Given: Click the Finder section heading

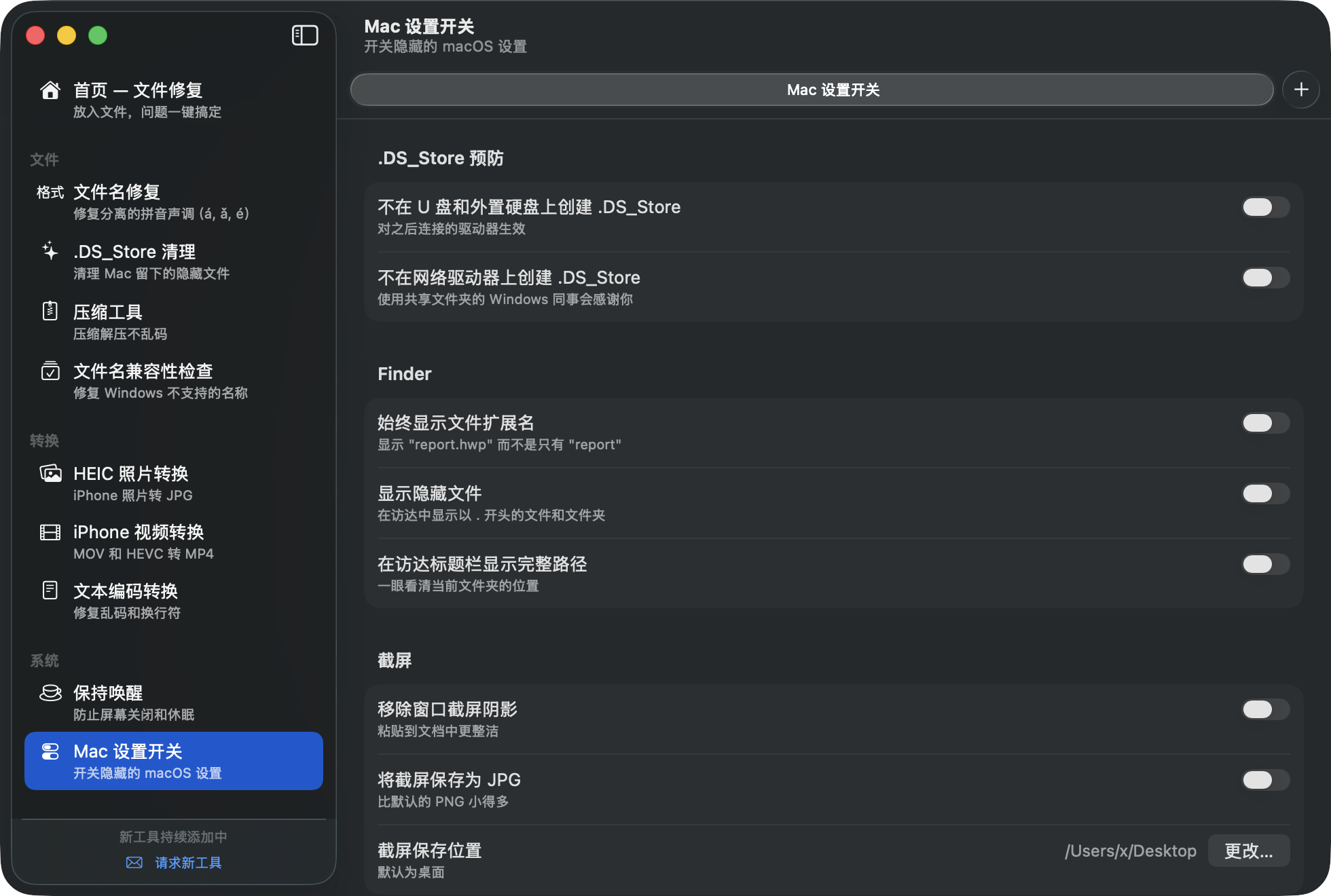Looking at the screenshot, I should 405,374.
